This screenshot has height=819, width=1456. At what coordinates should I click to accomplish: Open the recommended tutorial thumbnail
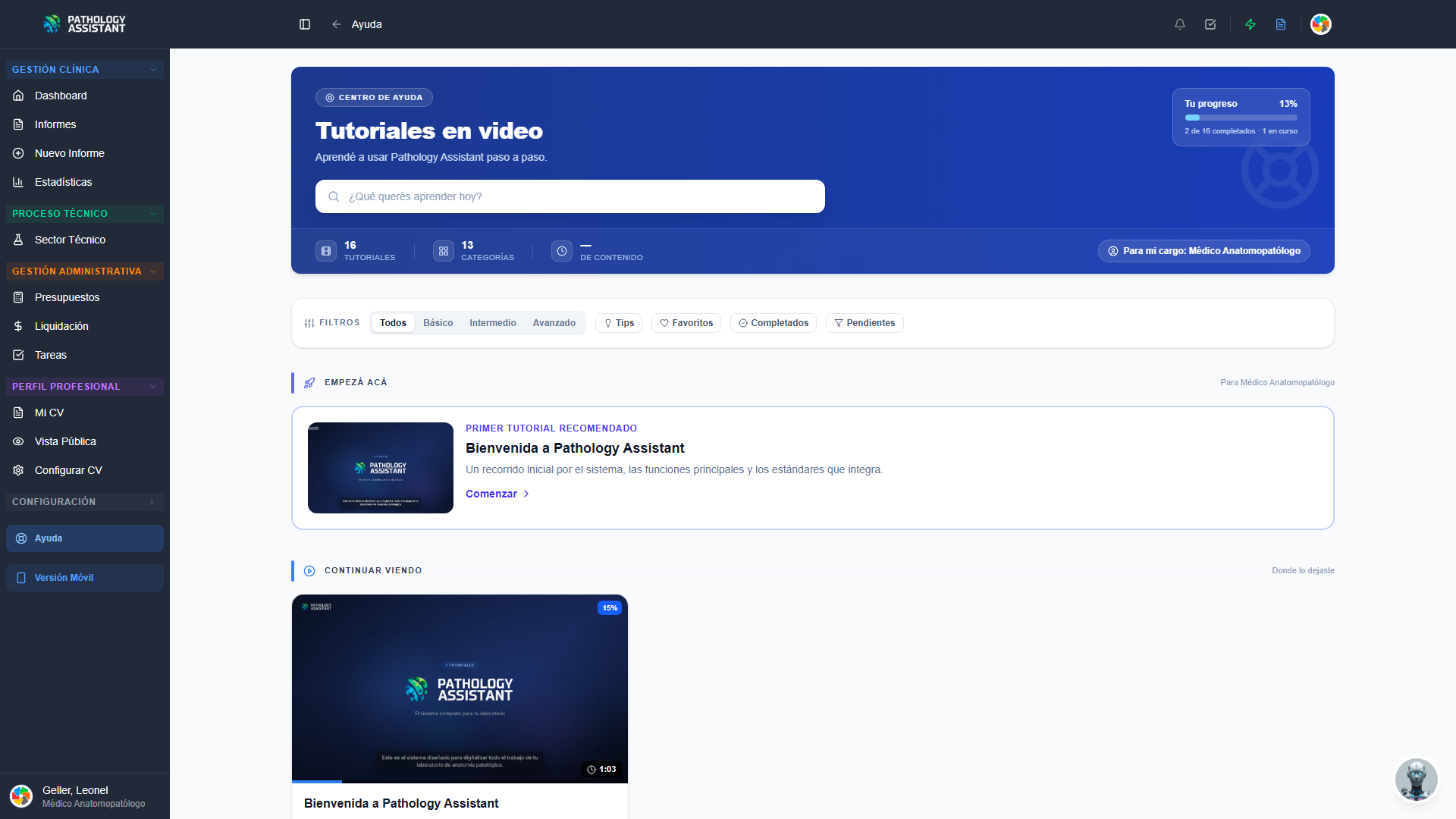(381, 468)
